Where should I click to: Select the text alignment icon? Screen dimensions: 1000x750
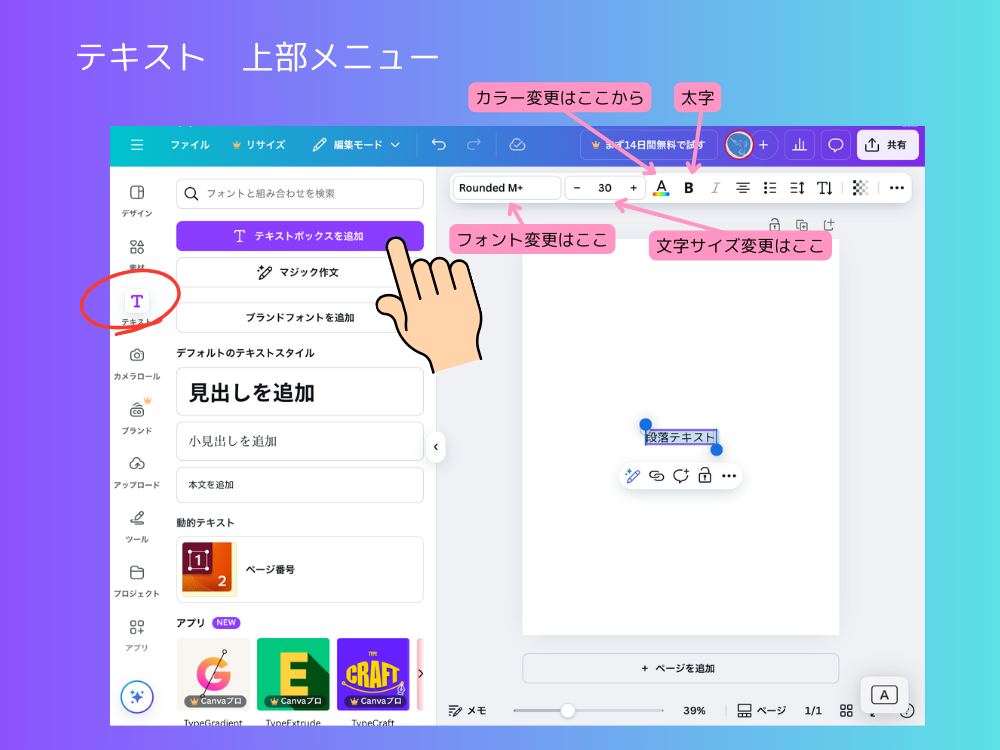pyautogui.click(x=742, y=188)
